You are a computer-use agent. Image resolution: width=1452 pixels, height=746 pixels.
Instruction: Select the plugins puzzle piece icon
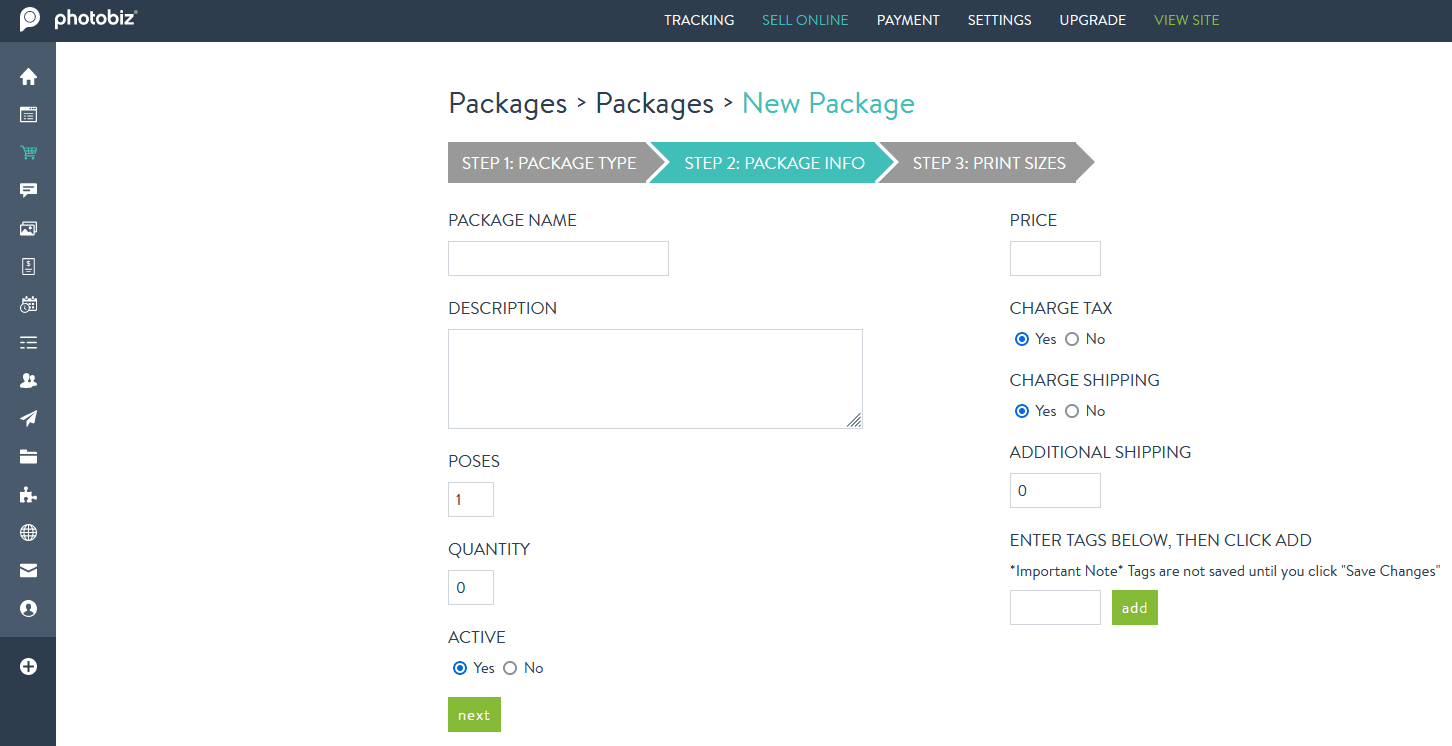[x=28, y=494]
